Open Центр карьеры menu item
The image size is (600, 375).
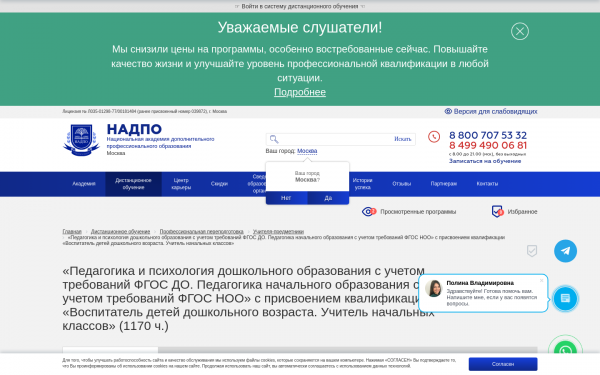point(181,184)
